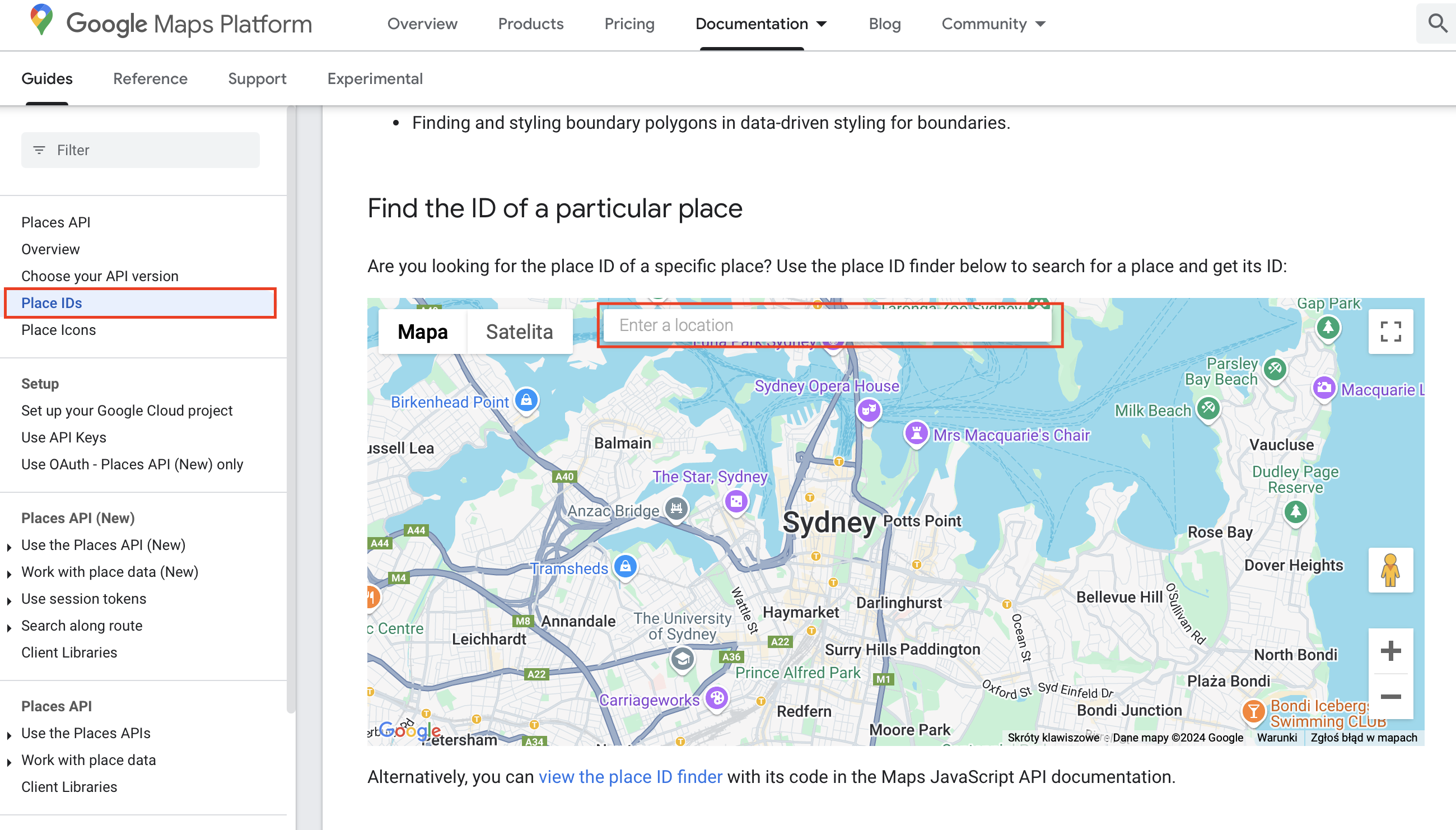Click Zgłoś błąd w mapach link
This screenshot has width=1456, height=830.
coord(1363,738)
